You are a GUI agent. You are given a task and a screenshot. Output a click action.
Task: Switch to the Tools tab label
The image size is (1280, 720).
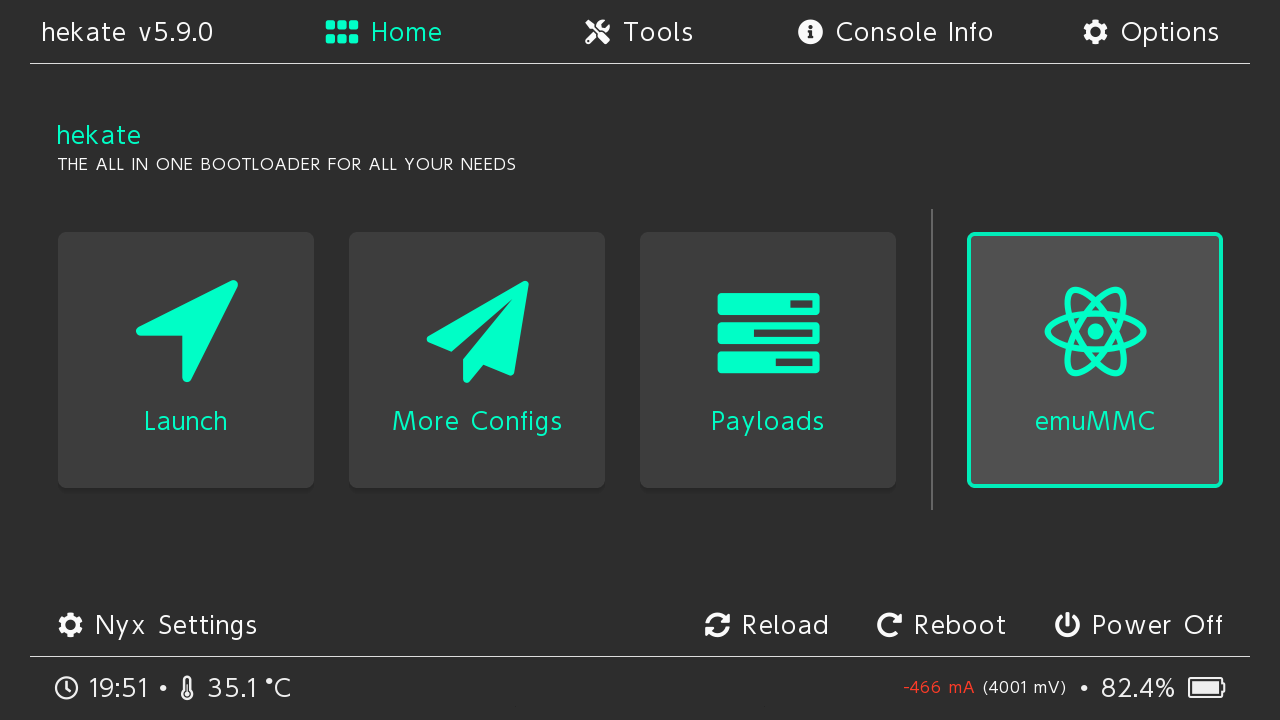pos(658,32)
